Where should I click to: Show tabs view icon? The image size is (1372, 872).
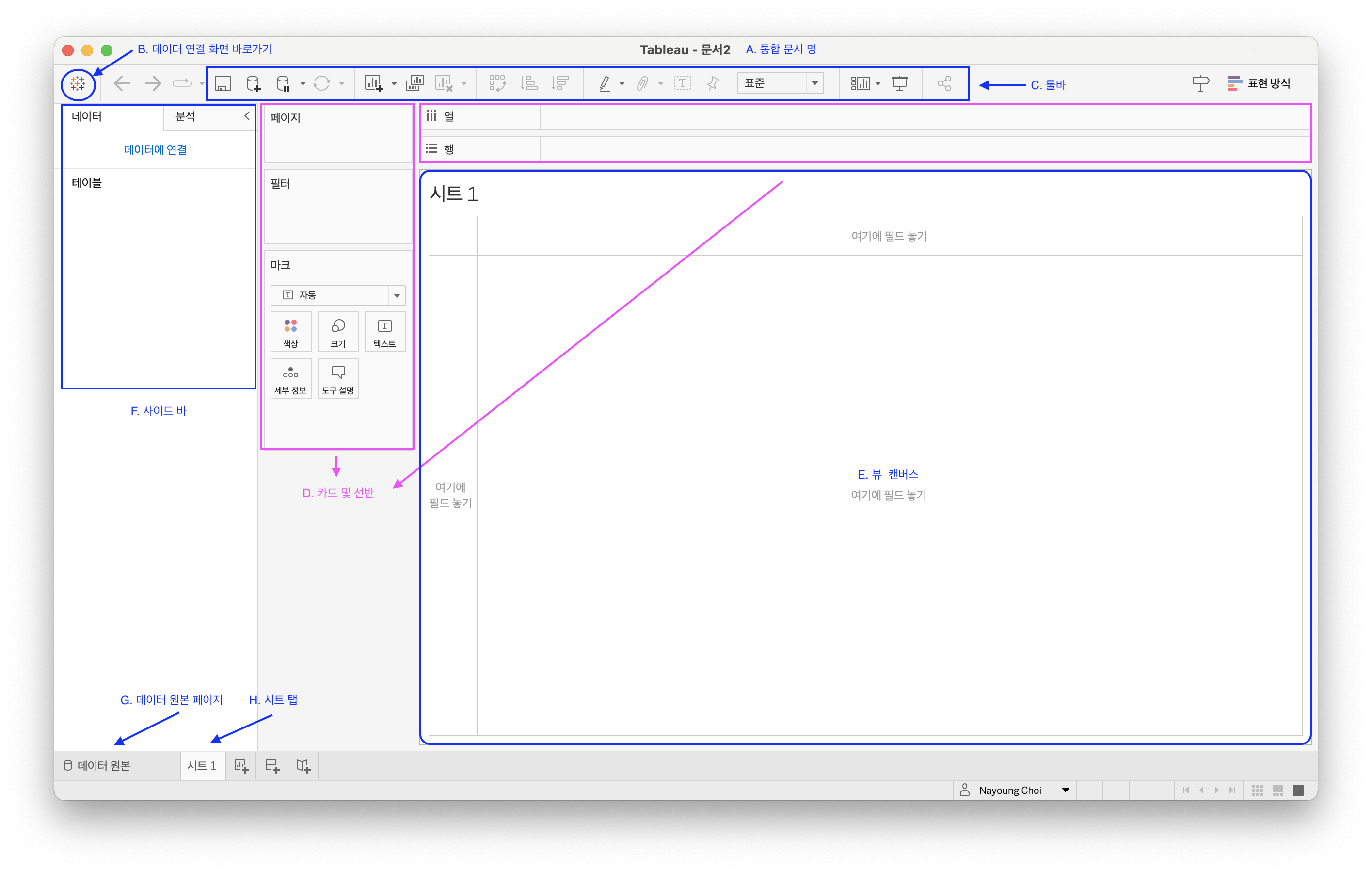coord(1298,790)
